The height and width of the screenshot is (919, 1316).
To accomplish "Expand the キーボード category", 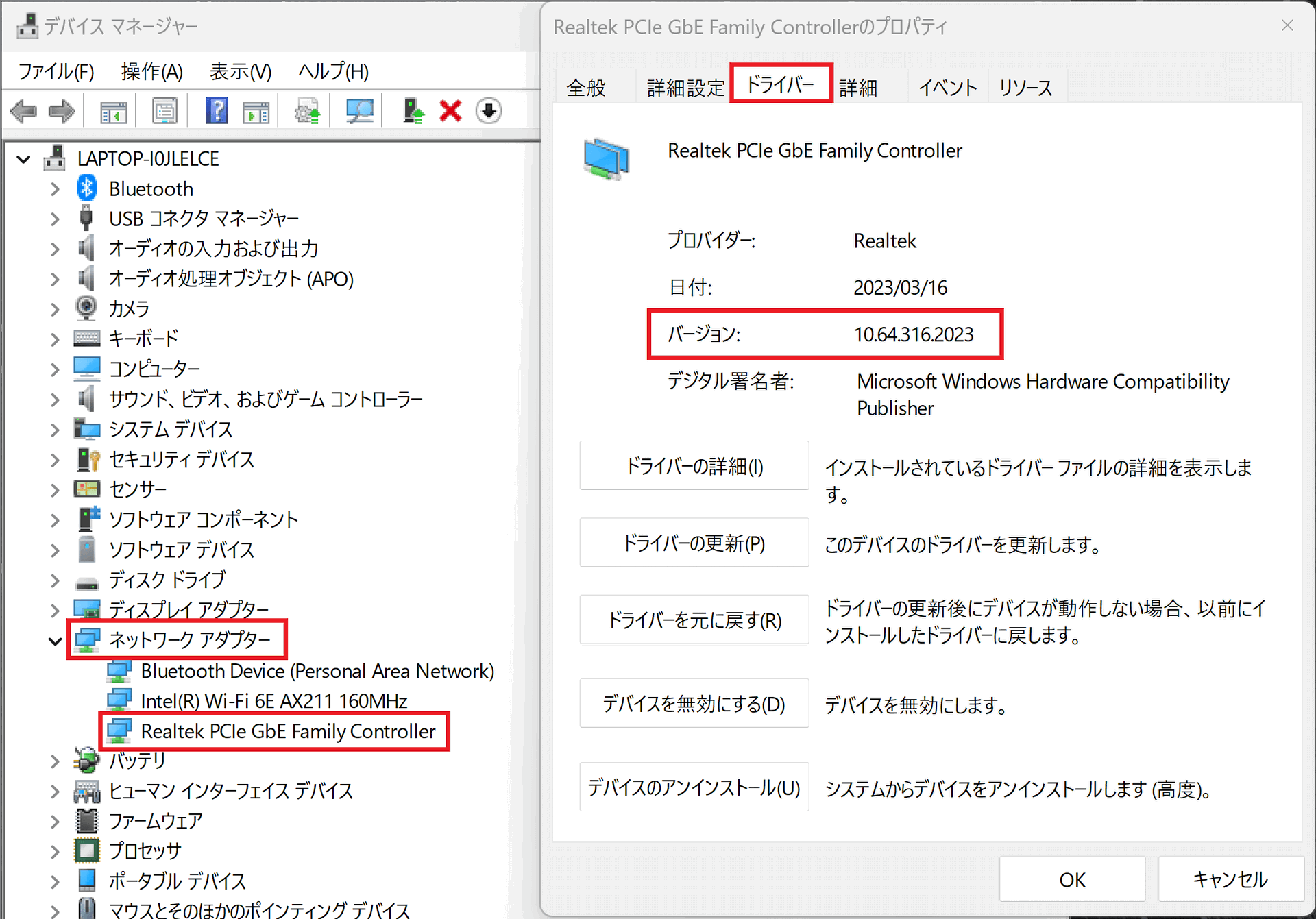I will pos(55,340).
